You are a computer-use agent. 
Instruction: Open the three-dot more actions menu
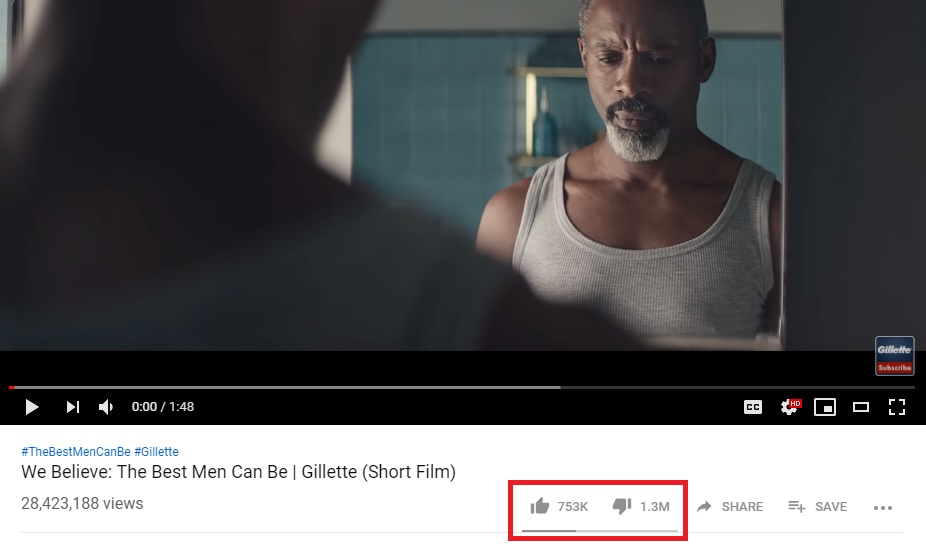tap(883, 507)
